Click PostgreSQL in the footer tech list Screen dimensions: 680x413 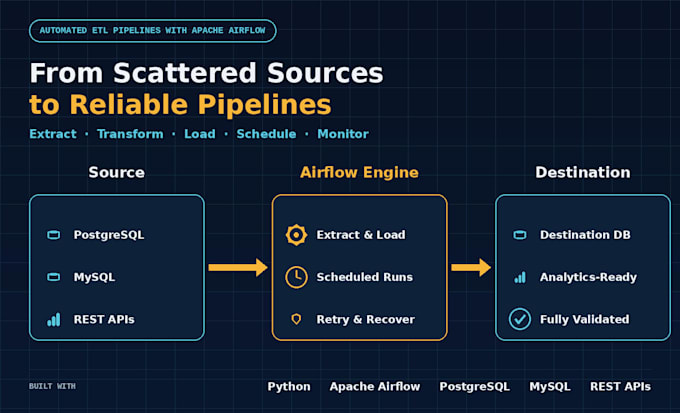pos(474,387)
